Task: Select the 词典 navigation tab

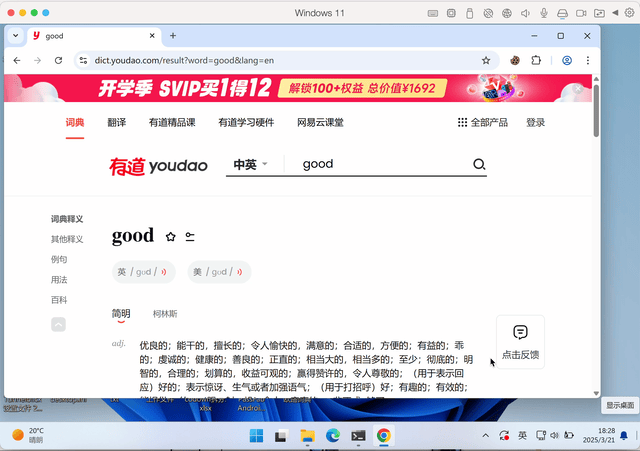Action: [75, 122]
